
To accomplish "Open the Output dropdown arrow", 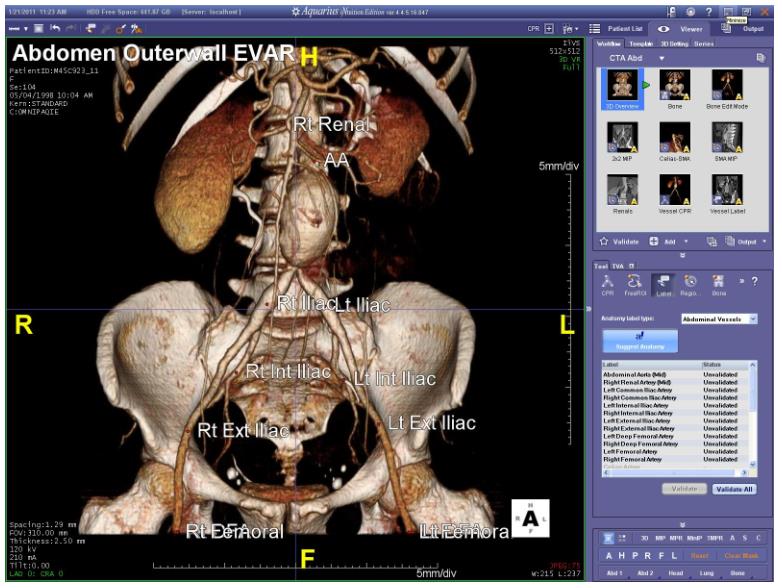I will (764, 241).
